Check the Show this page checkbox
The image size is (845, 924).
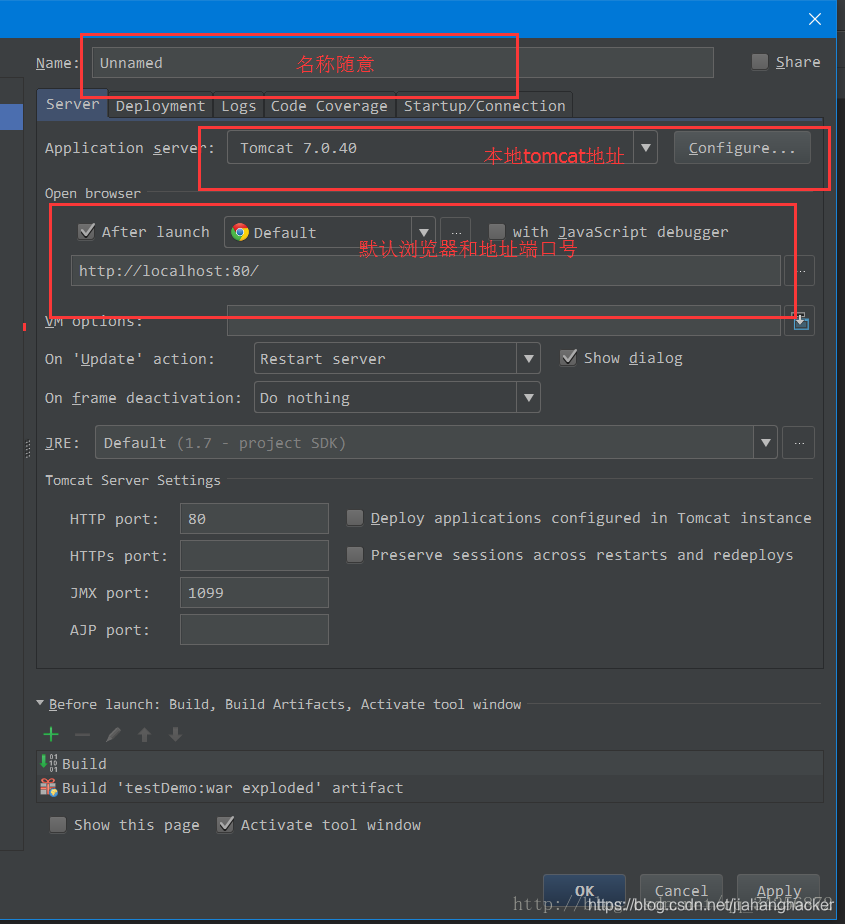(58, 824)
